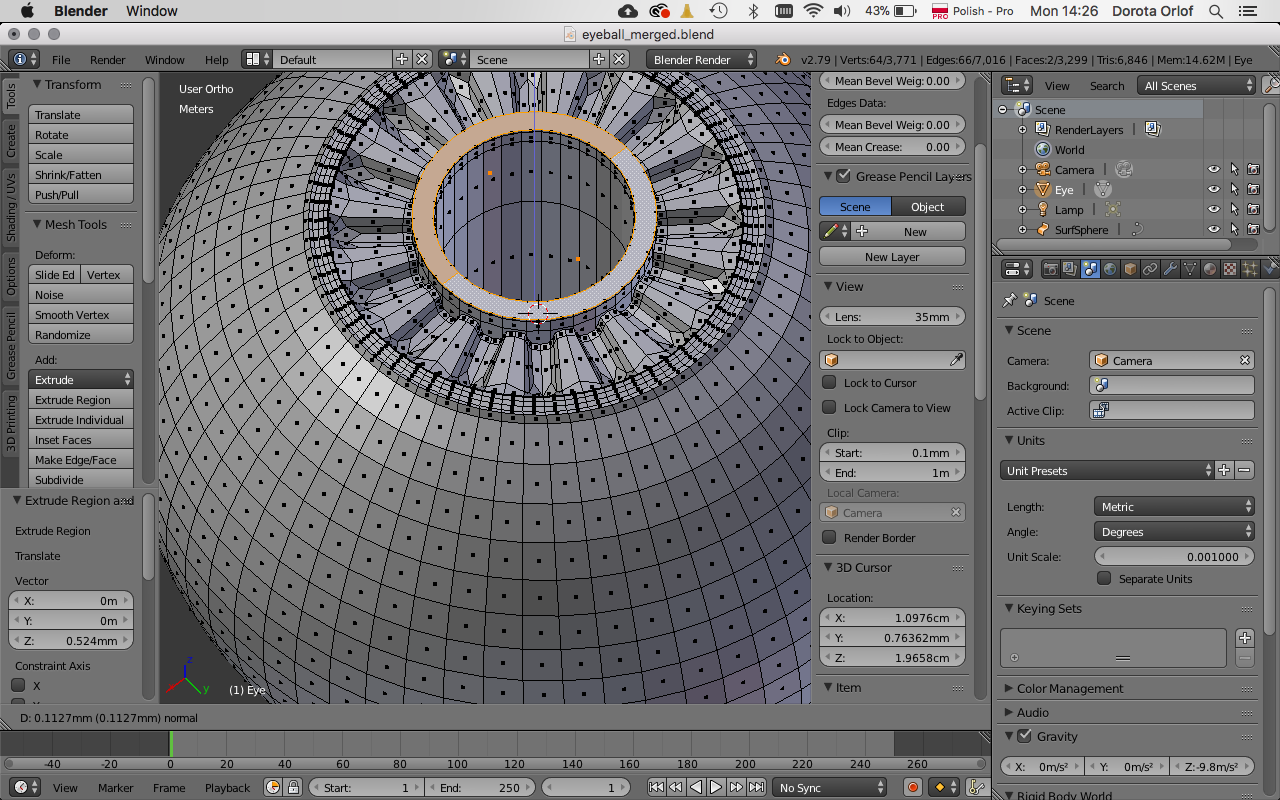The height and width of the screenshot is (800, 1280).
Task: Expand the Camera item in outliner tree
Action: pyautogui.click(x=1022, y=170)
